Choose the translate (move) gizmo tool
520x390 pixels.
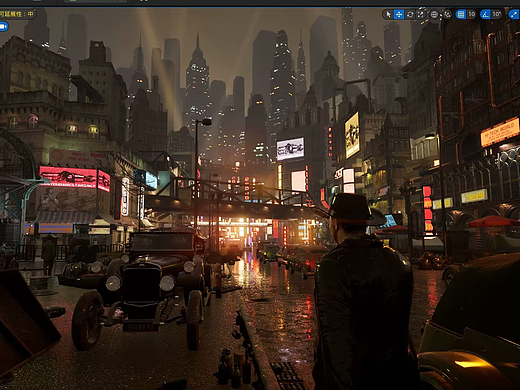point(399,14)
